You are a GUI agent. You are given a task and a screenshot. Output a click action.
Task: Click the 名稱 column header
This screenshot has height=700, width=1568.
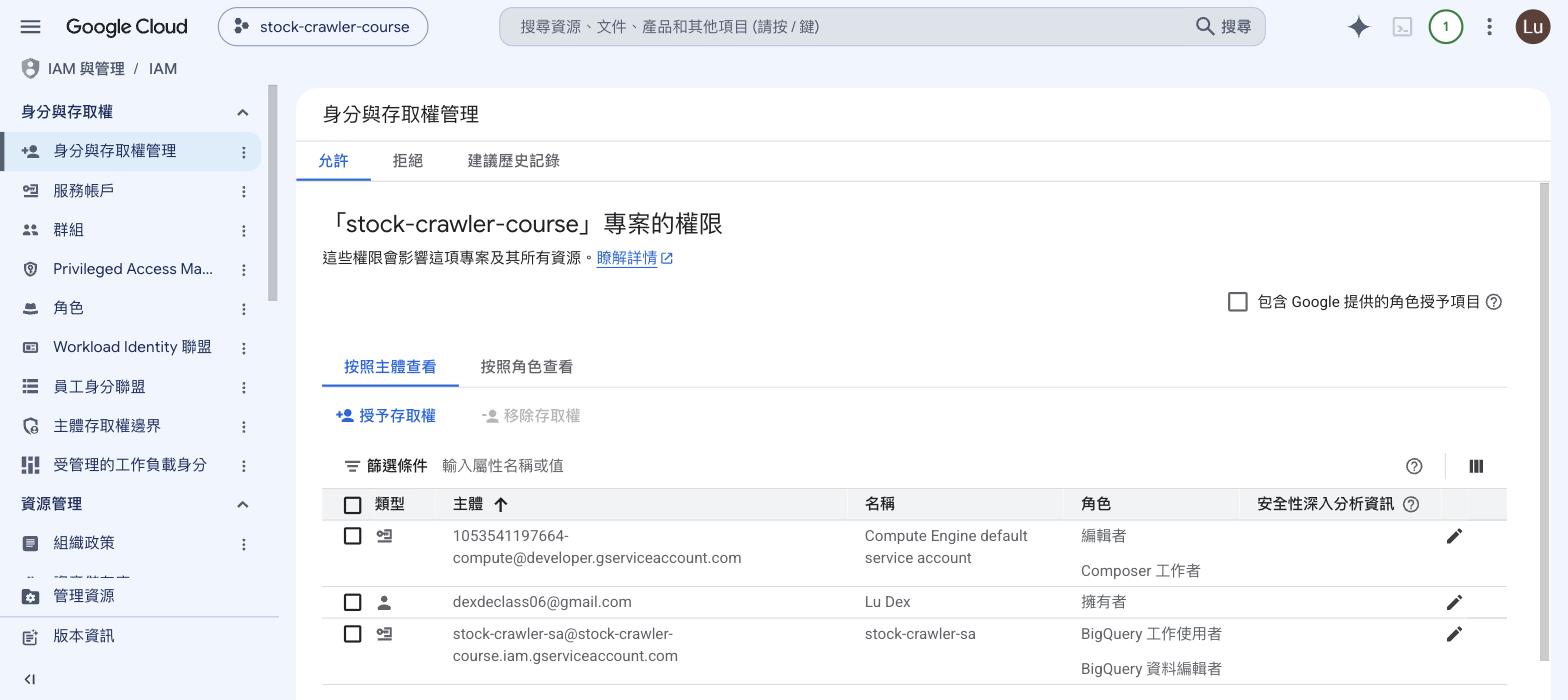coord(880,504)
